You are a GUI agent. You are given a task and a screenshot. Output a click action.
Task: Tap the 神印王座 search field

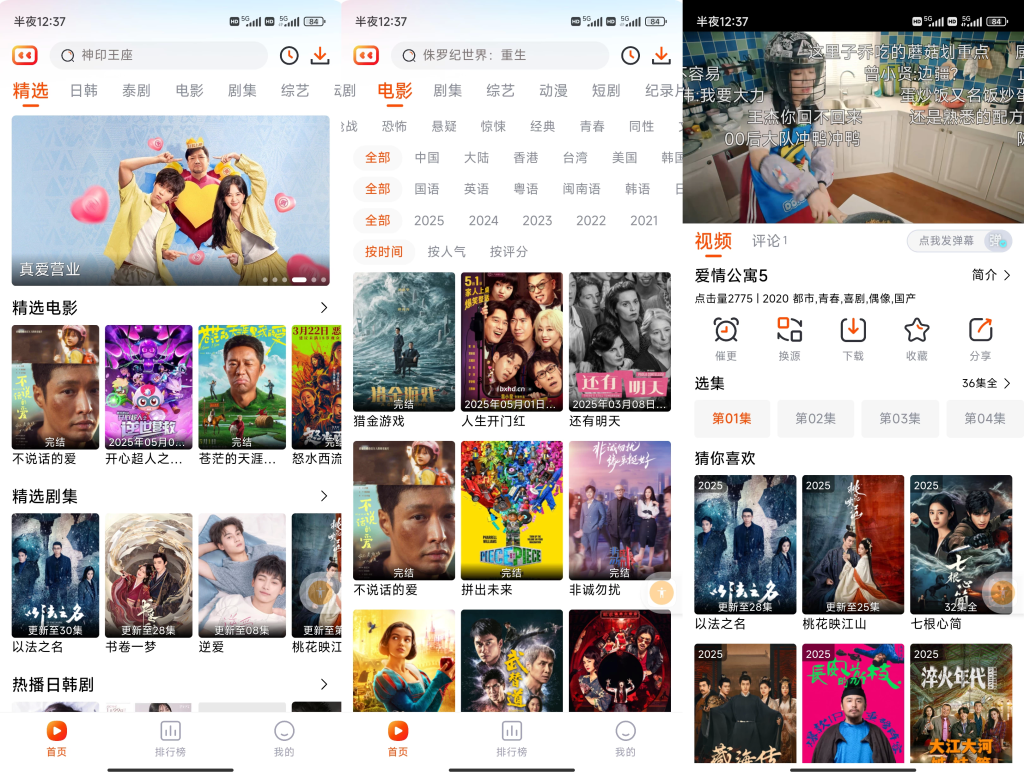[159, 56]
